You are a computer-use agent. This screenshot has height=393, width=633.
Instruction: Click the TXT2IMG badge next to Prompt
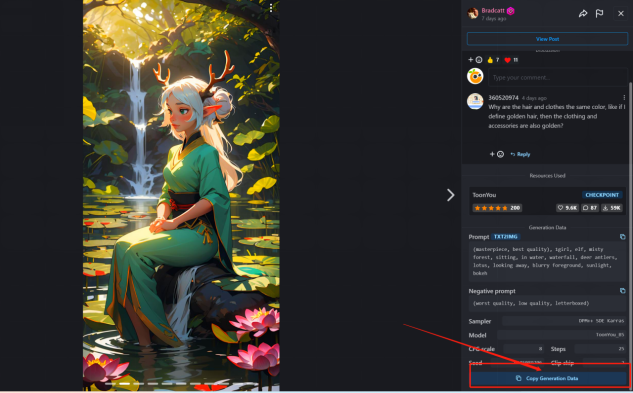(505, 237)
